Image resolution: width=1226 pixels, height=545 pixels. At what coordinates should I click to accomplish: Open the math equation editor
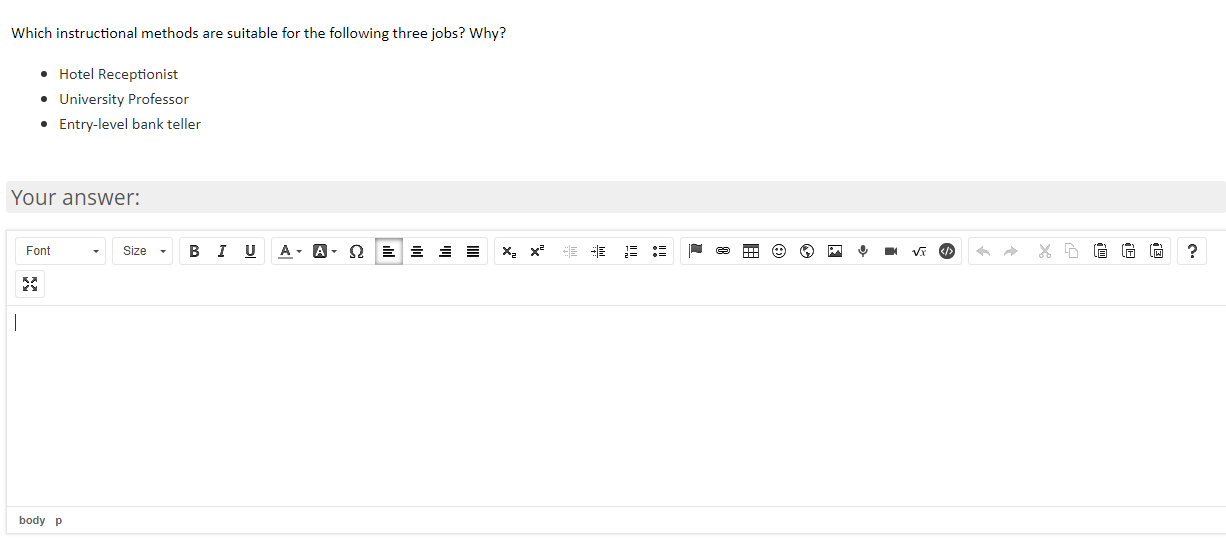coord(919,251)
